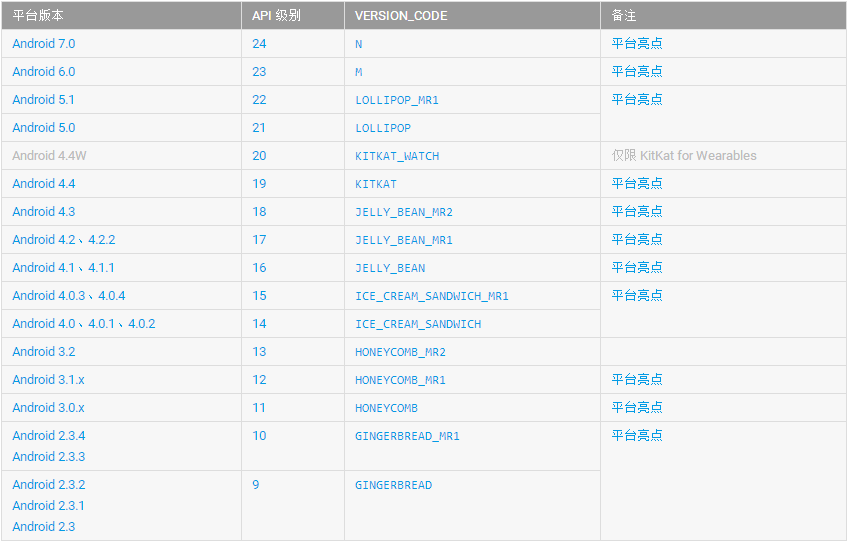Click API level 22
850x541 pixels.
pyautogui.click(x=259, y=100)
